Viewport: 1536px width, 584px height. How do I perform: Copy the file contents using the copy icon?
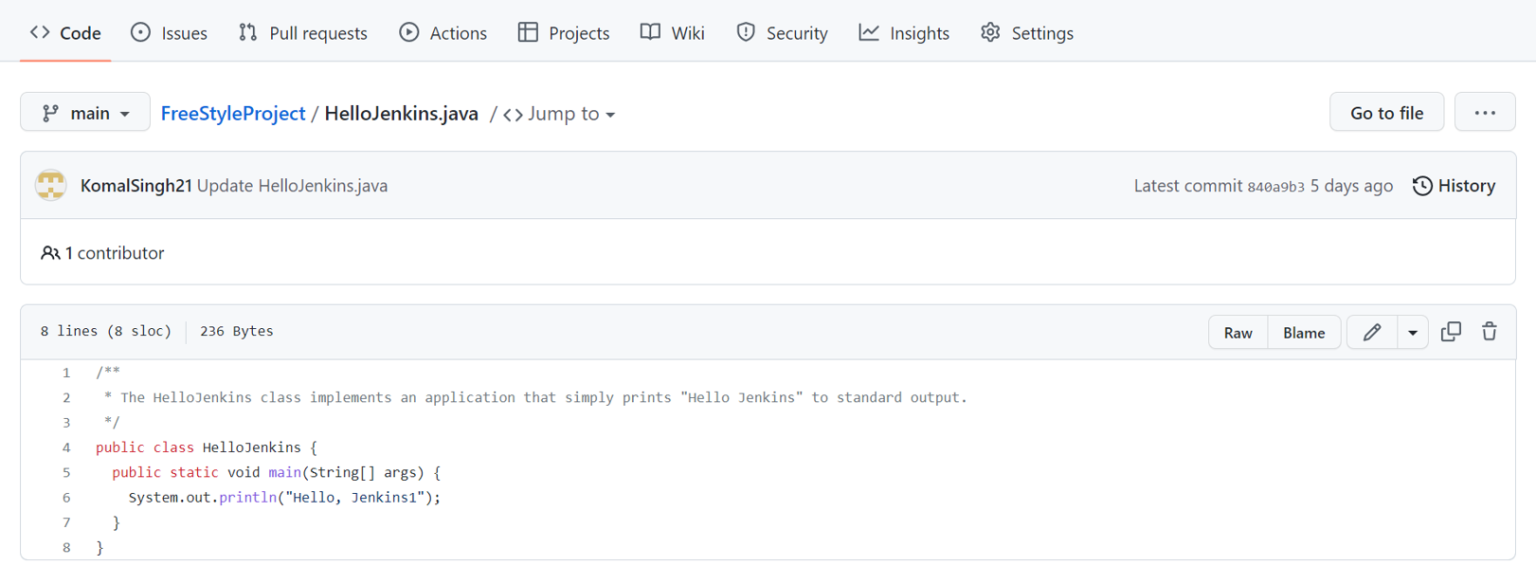point(1451,331)
